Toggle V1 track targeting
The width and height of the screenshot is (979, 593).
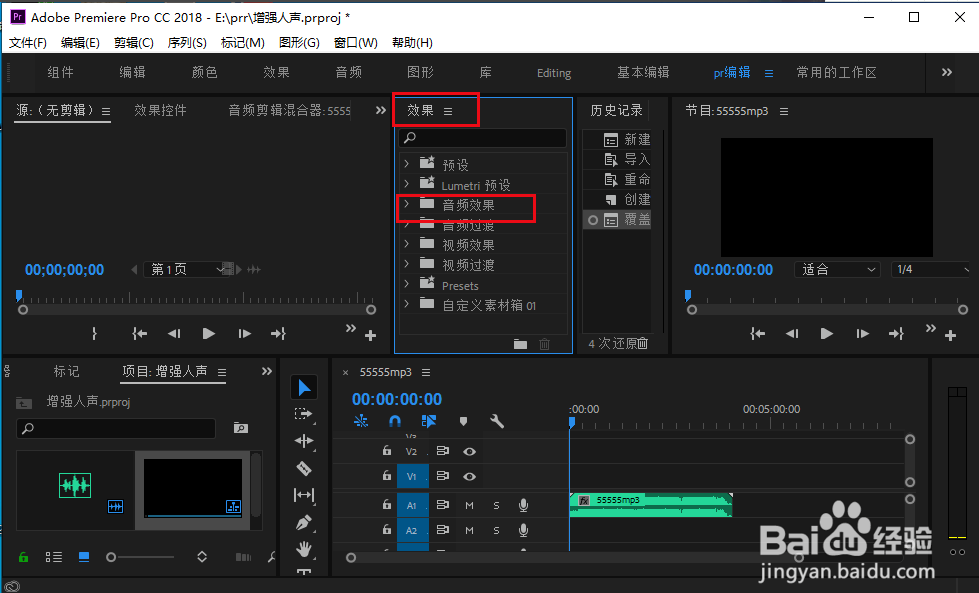411,476
